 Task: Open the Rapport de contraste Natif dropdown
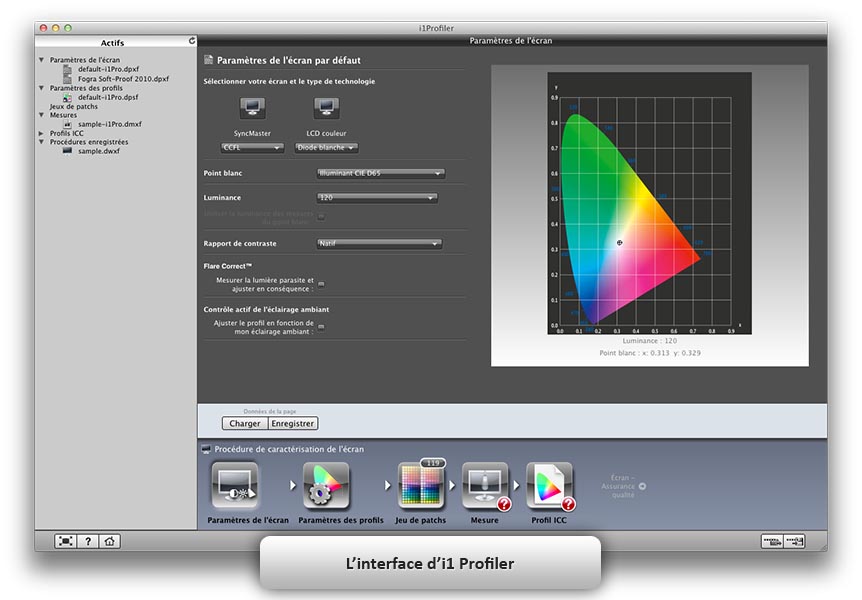(x=379, y=243)
